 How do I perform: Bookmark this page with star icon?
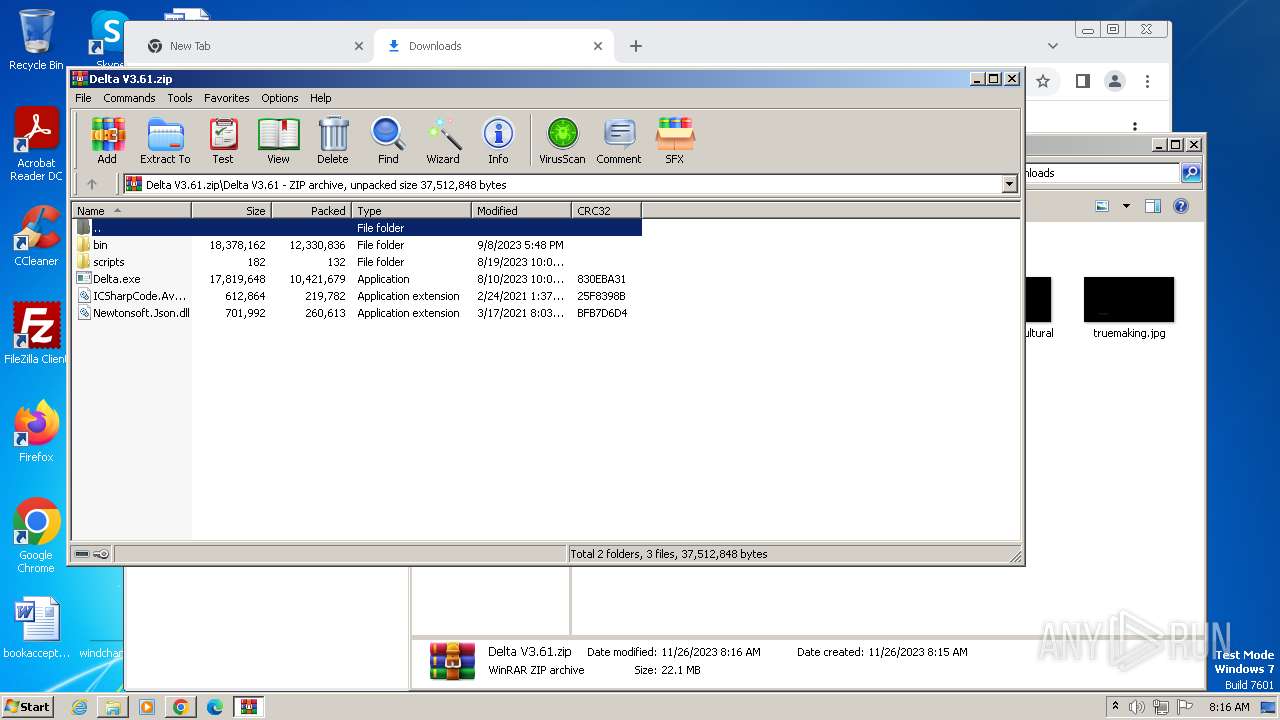1043,81
